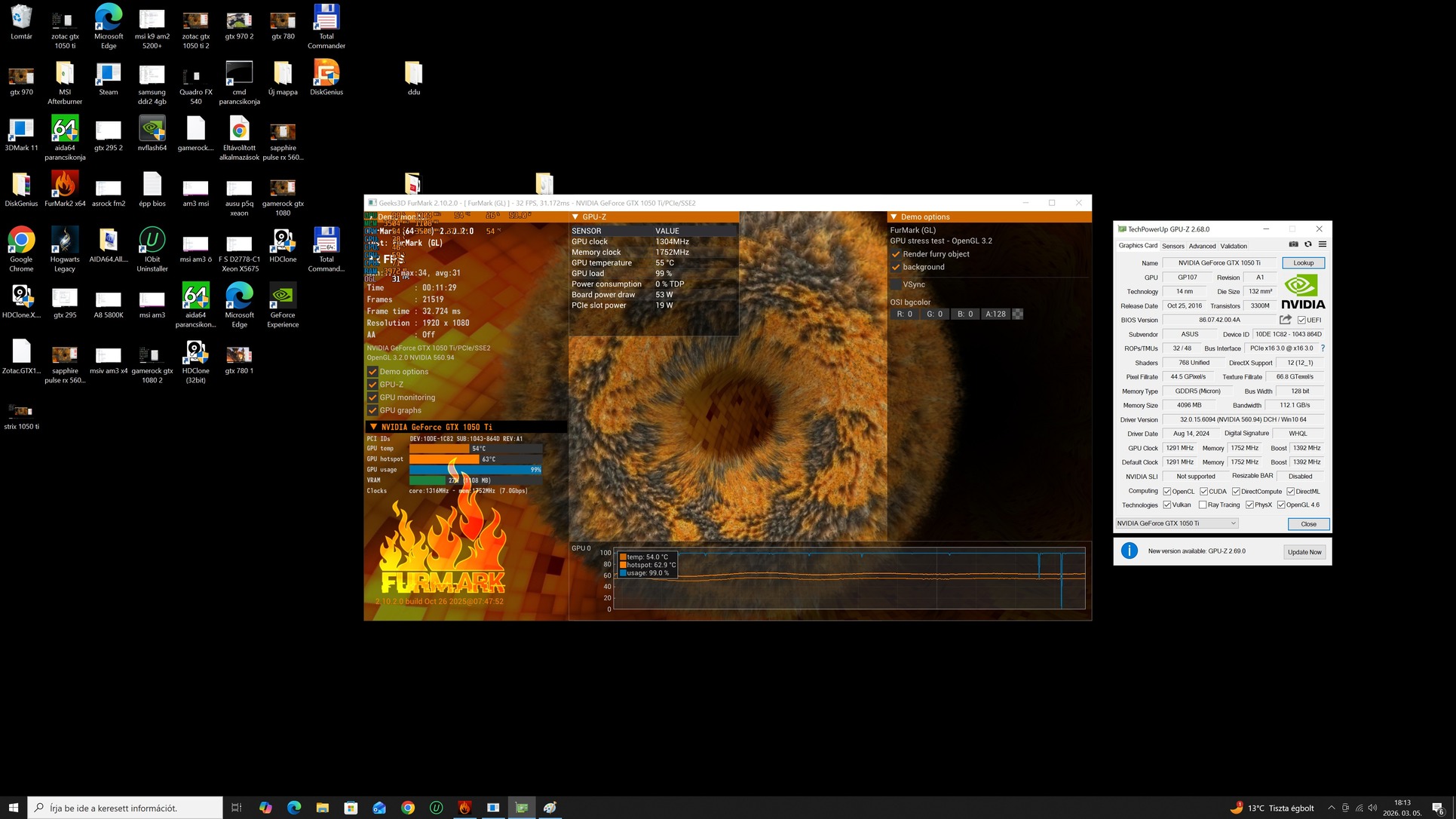
Task: Toggle VSync checkbox in Demo options
Action: coord(896,284)
